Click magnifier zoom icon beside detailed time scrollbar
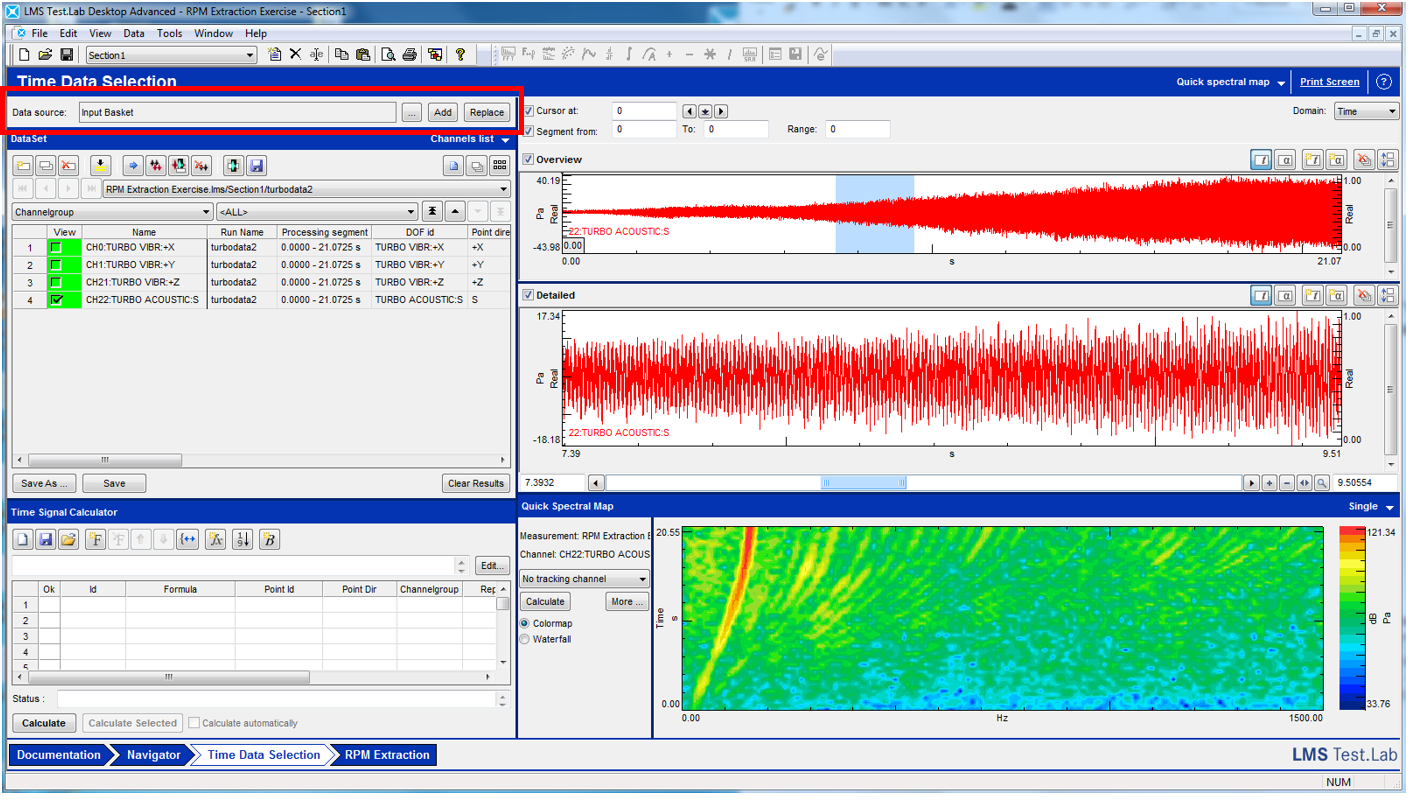 1322,483
